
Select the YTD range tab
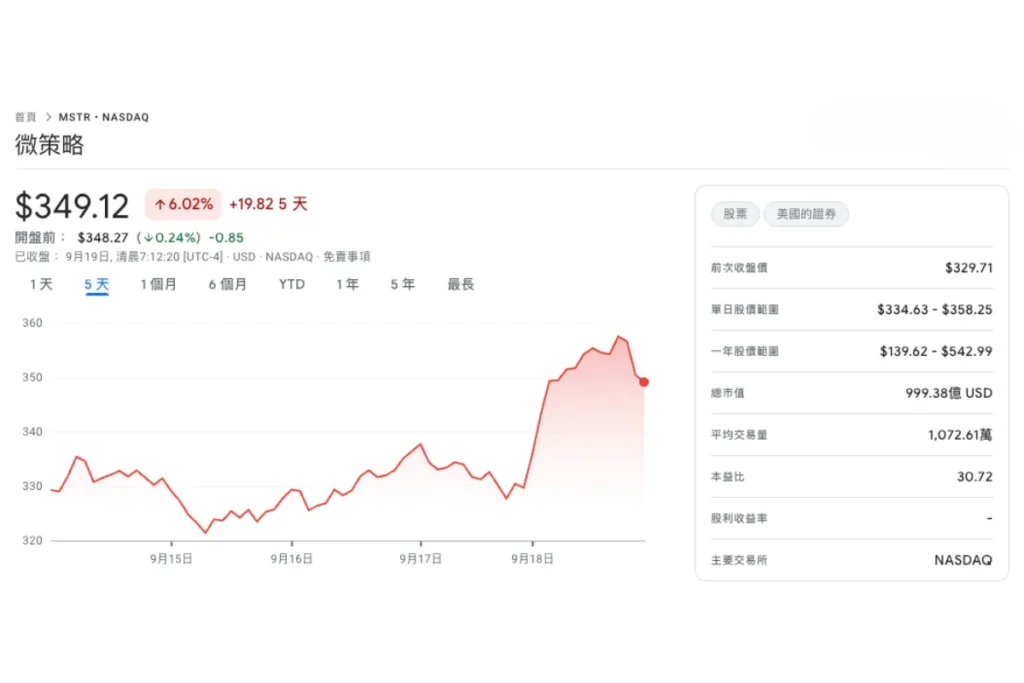[291, 285]
